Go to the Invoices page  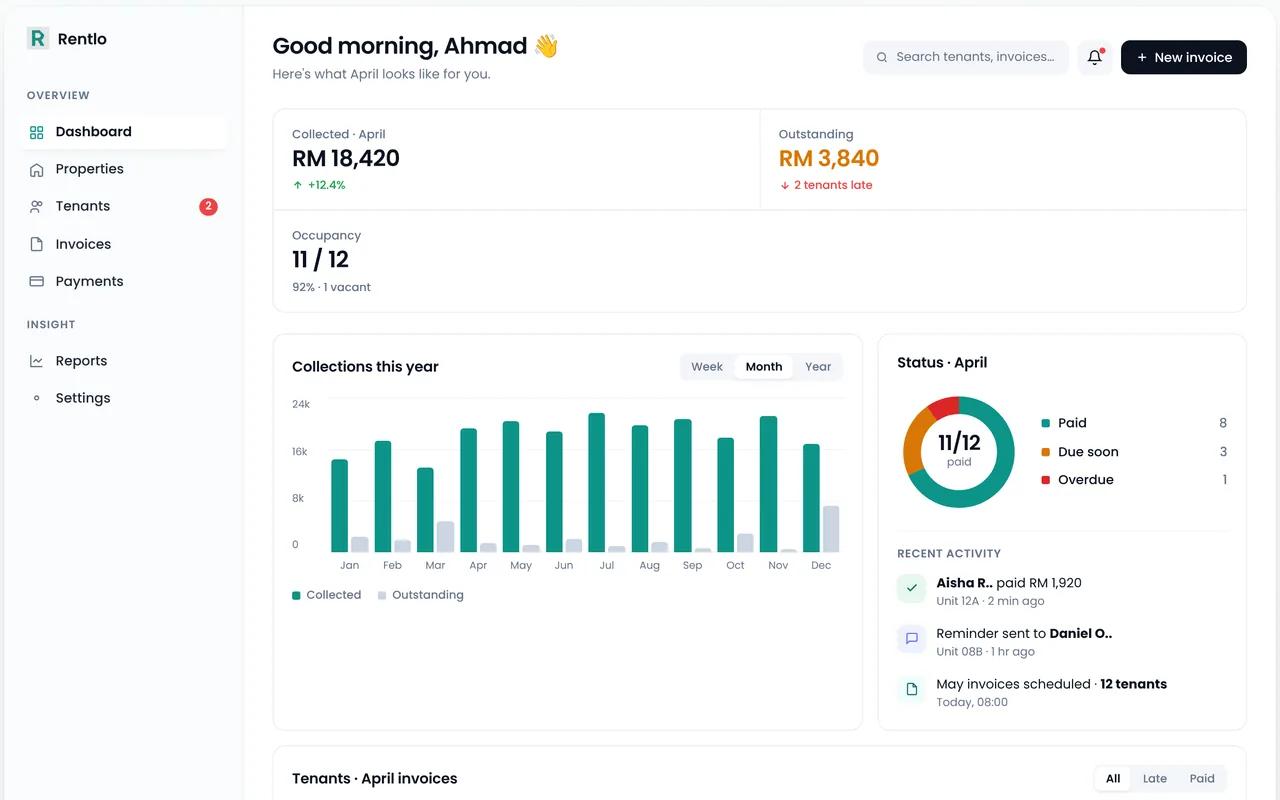pos(124,244)
